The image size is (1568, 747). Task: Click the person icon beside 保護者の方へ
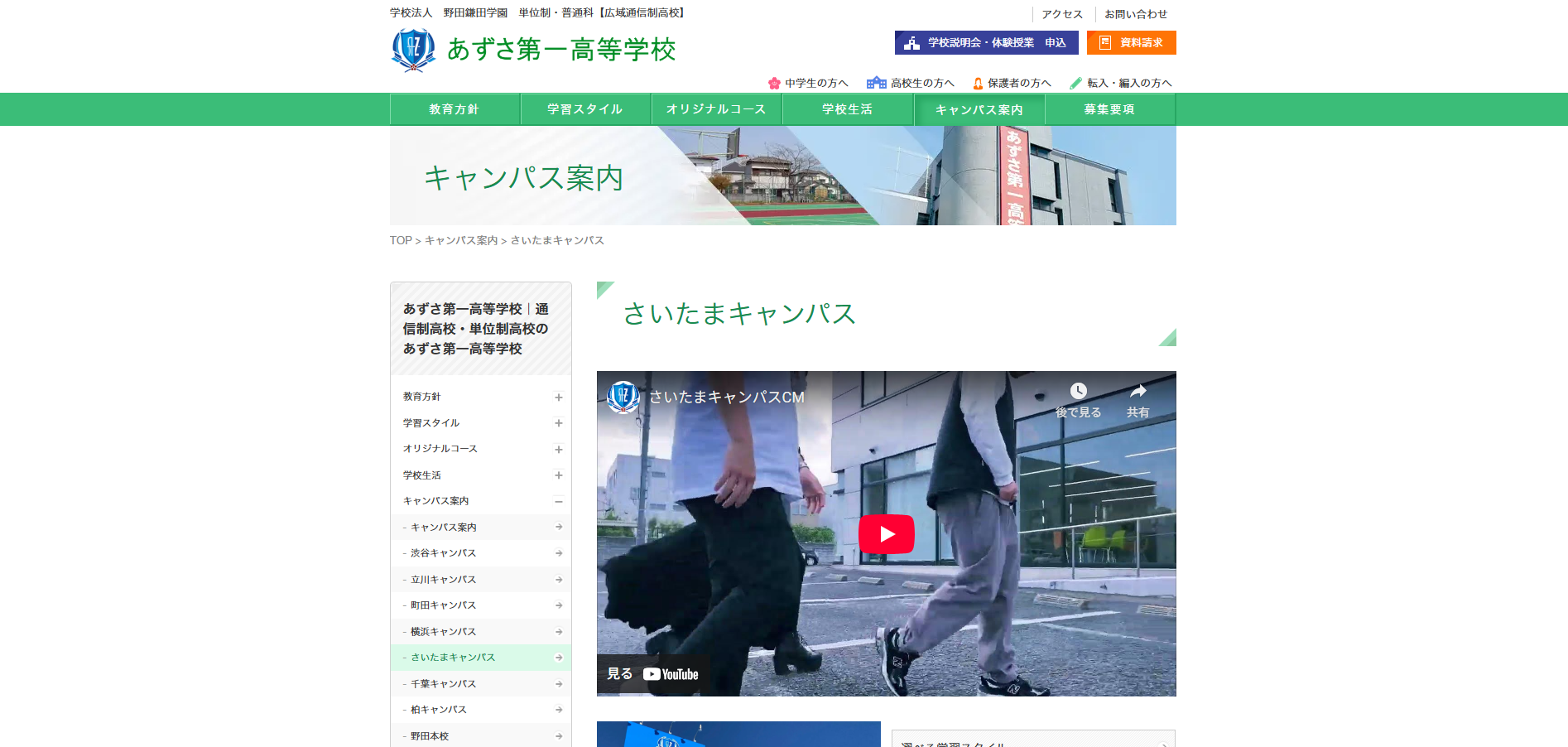978,83
